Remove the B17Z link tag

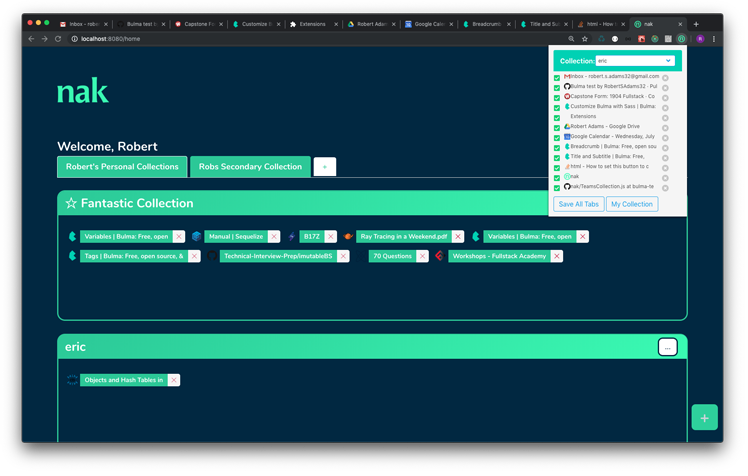(x=331, y=237)
